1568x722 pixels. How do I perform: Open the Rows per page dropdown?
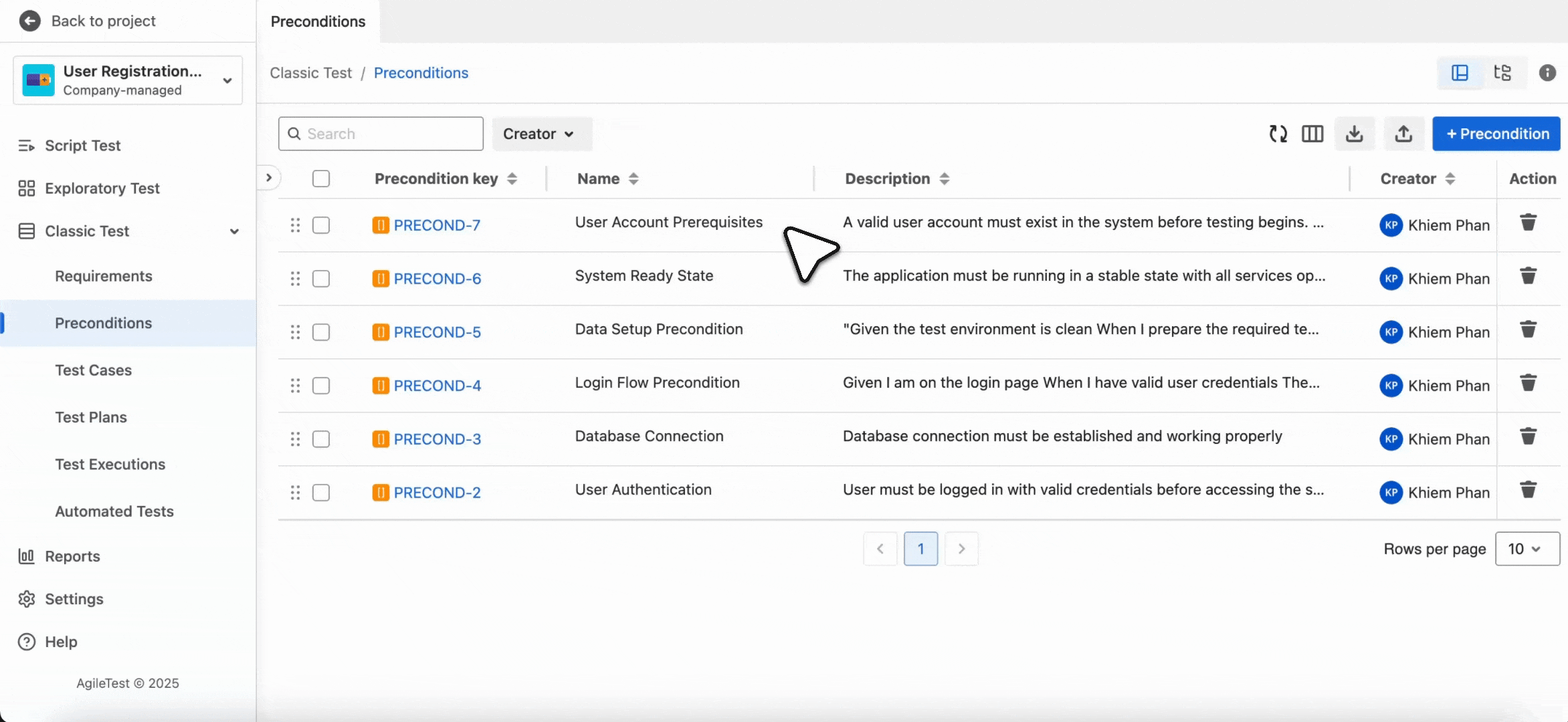[x=1527, y=549]
